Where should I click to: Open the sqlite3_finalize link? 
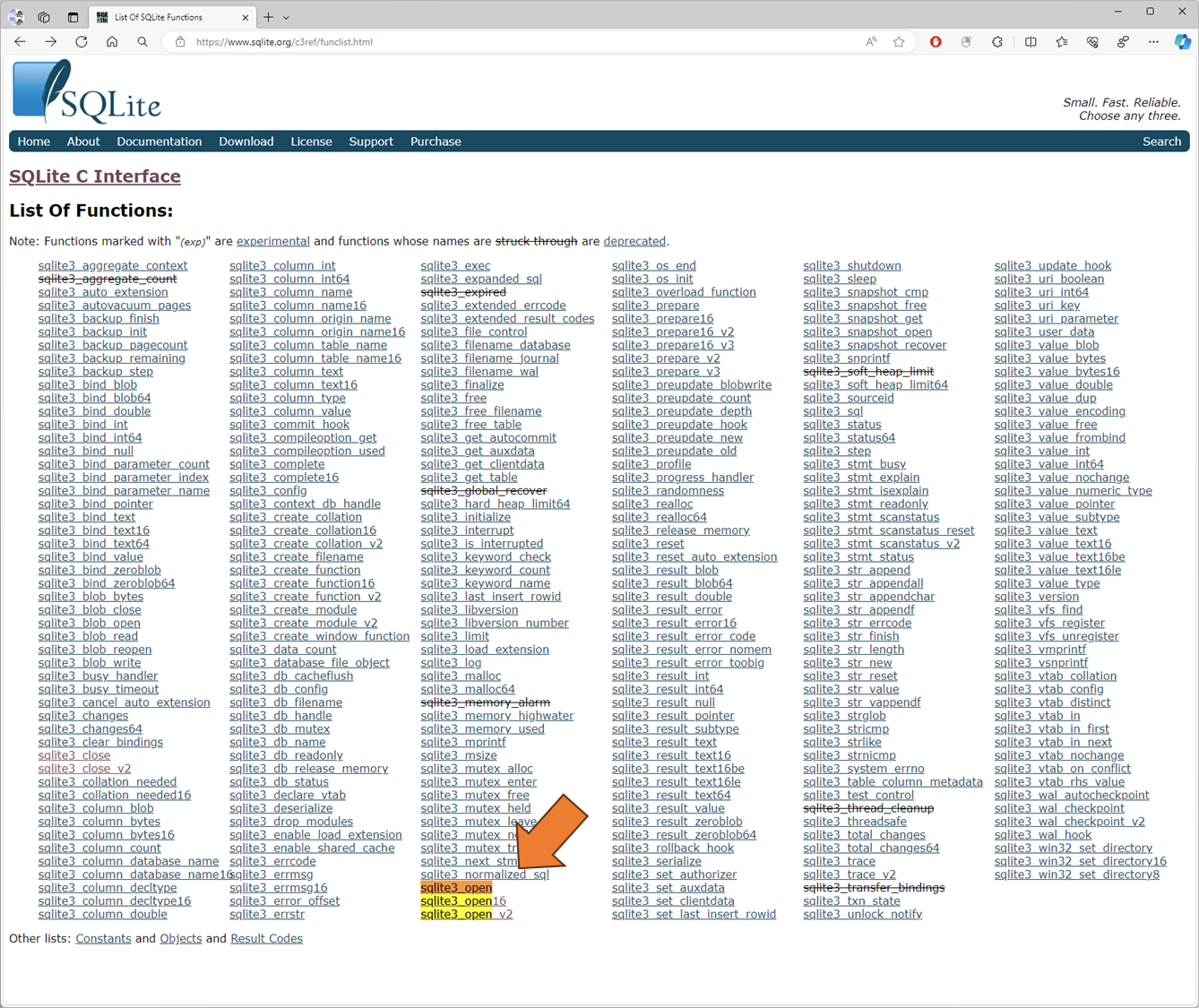[x=462, y=385]
